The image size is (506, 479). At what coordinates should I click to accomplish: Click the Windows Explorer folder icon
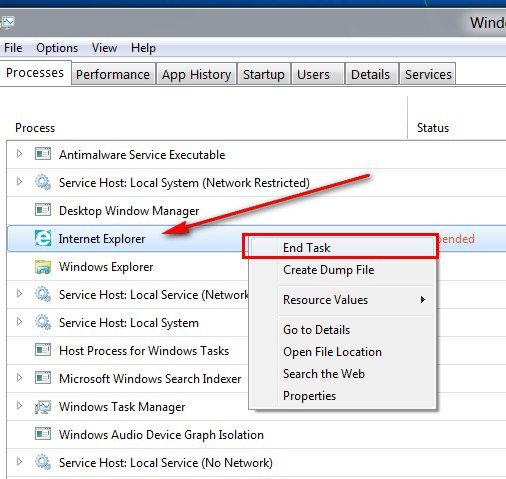pos(43,267)
